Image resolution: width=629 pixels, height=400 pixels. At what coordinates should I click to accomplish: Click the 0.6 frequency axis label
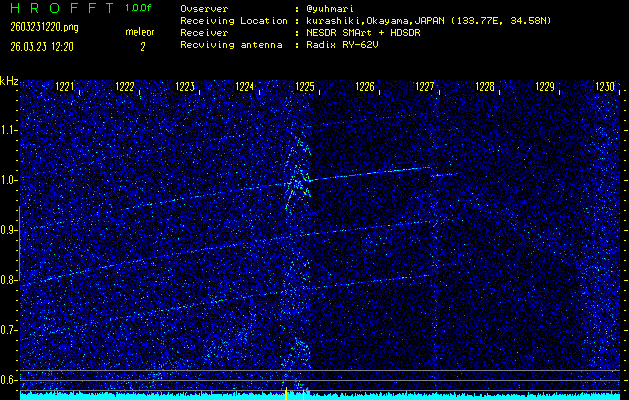pyautogui.click(x=7, y=380)
